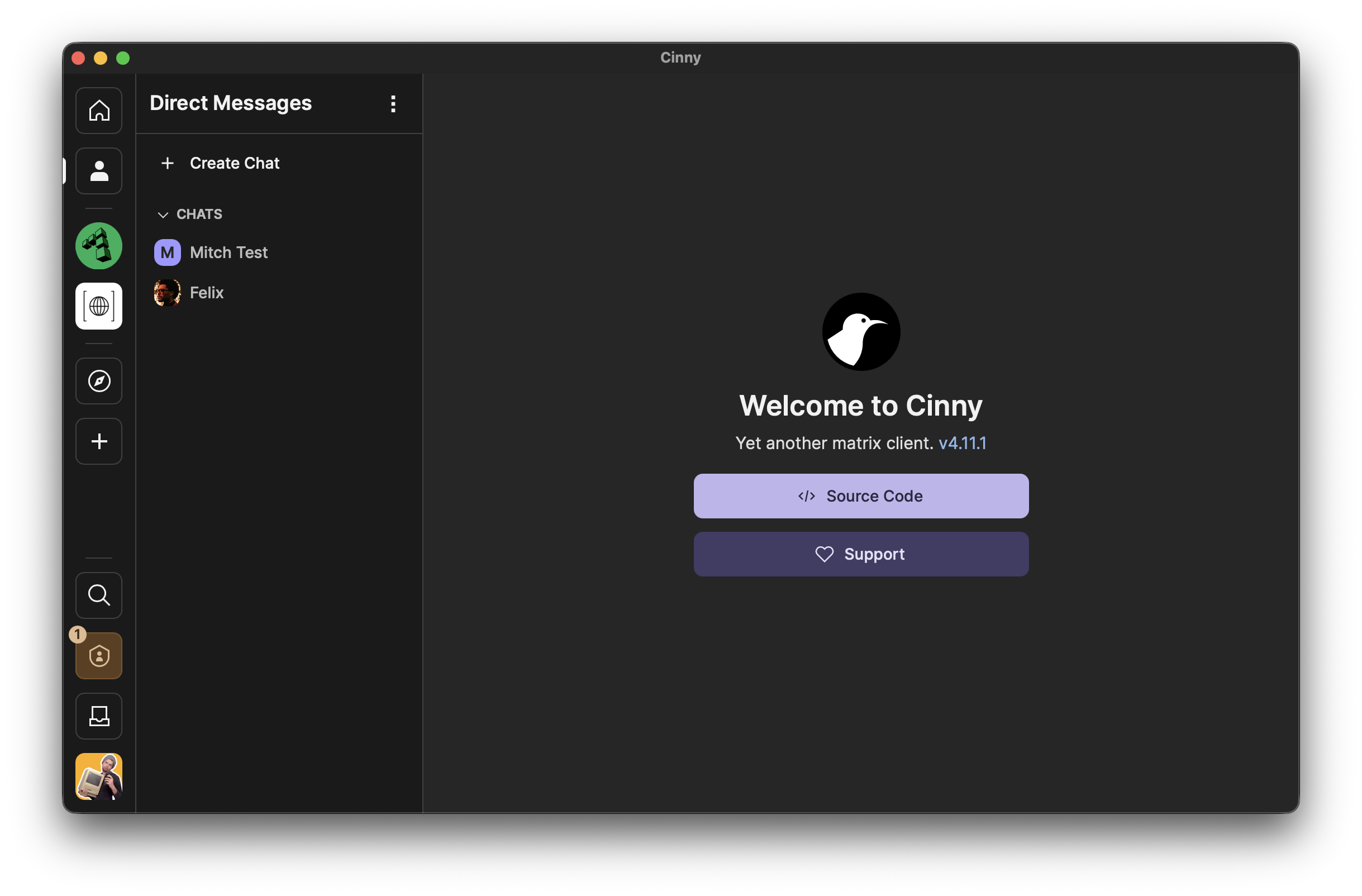Image resolution: width=1362 pixels, height=896 pixels.
Task: Open the v4.11.1 version link
Action: point(963,444)
